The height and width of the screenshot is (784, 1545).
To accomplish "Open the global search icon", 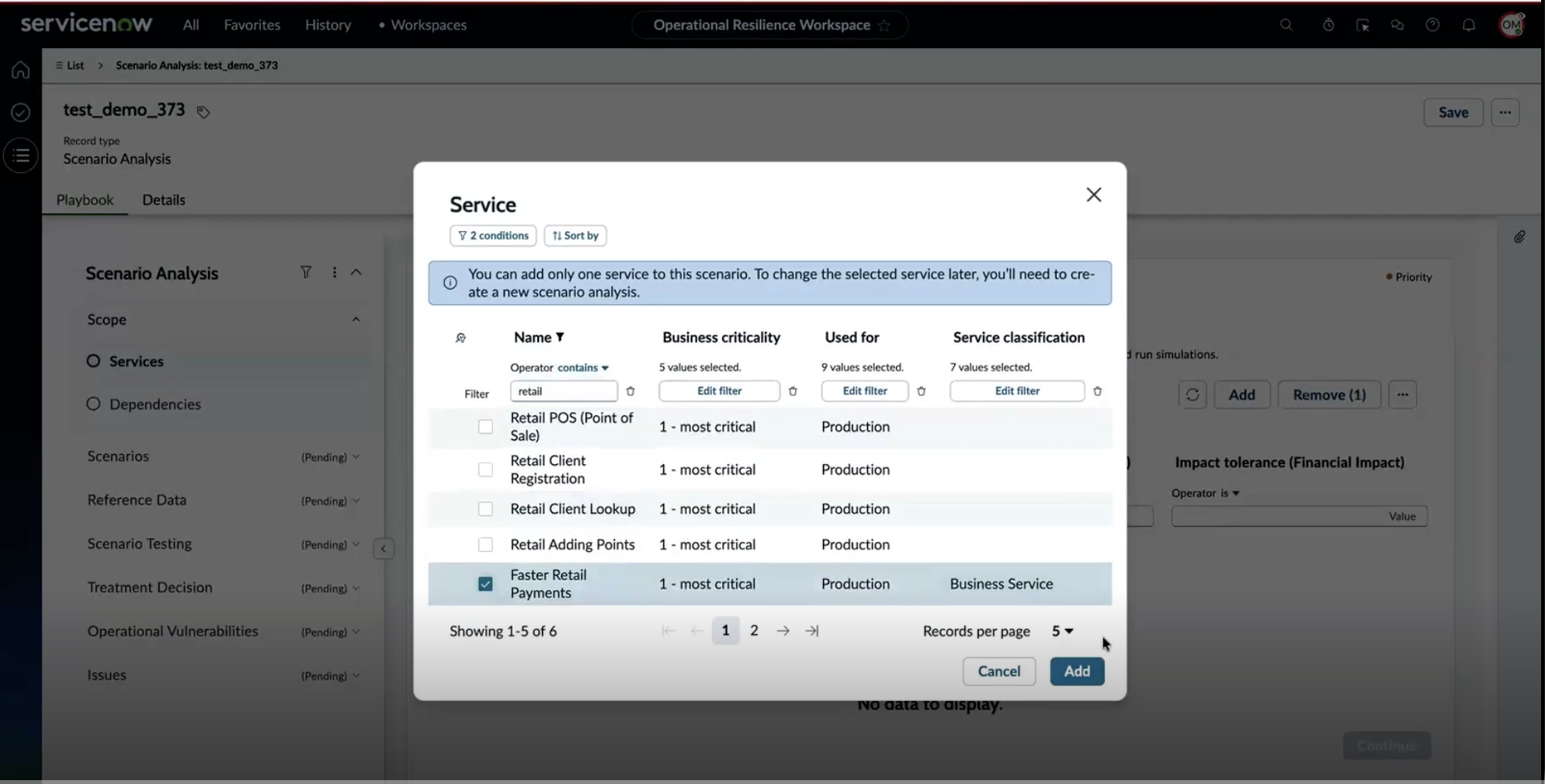I will coord(1286,25).
